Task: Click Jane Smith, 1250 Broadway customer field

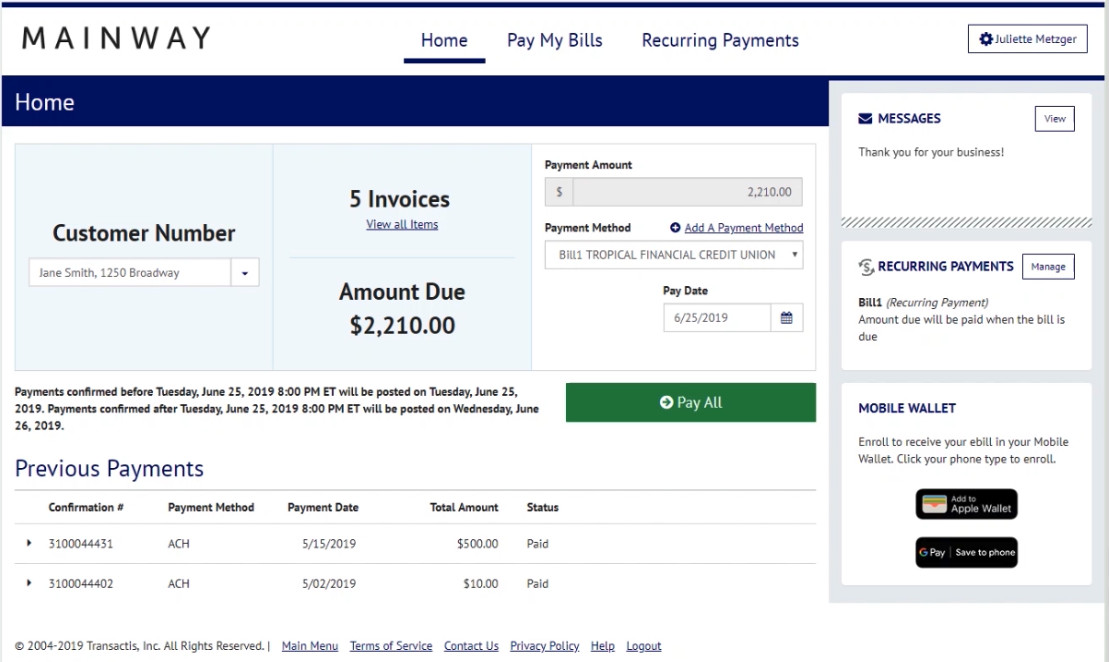Action: [x=130, y=272]
